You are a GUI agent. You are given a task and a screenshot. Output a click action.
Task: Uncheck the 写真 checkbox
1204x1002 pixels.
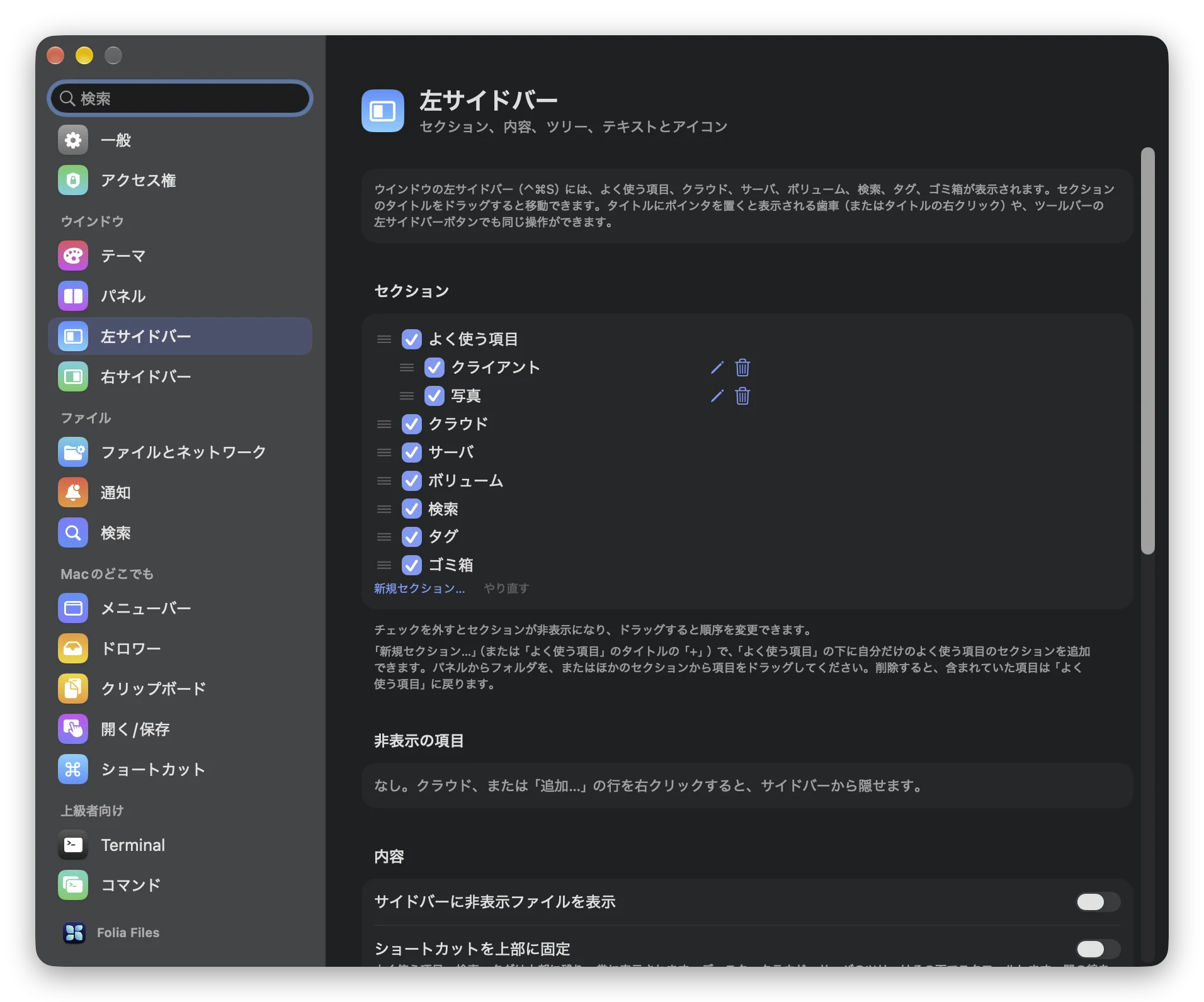tap(434, 396)
